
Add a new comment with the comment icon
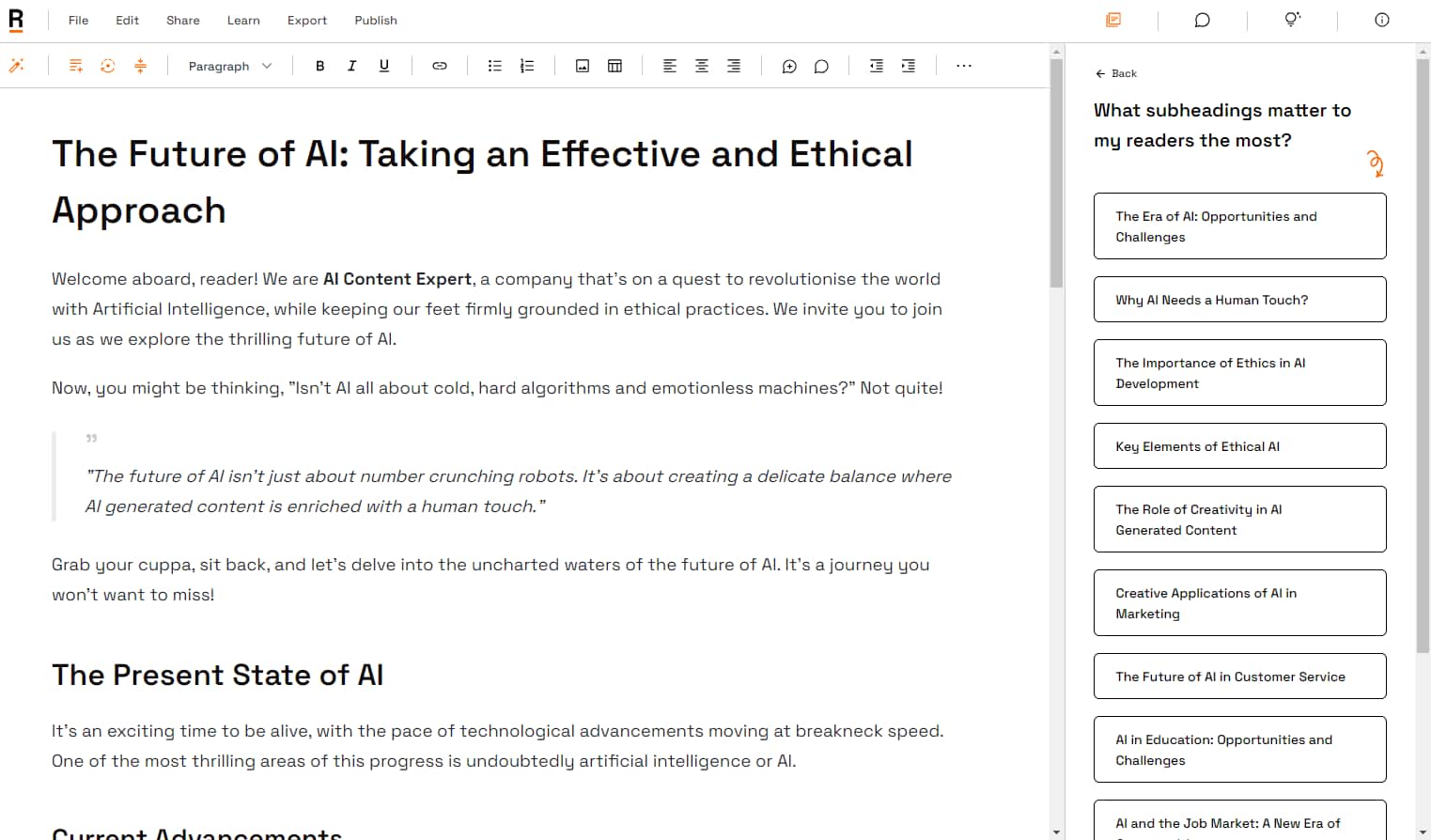point(789,66)
